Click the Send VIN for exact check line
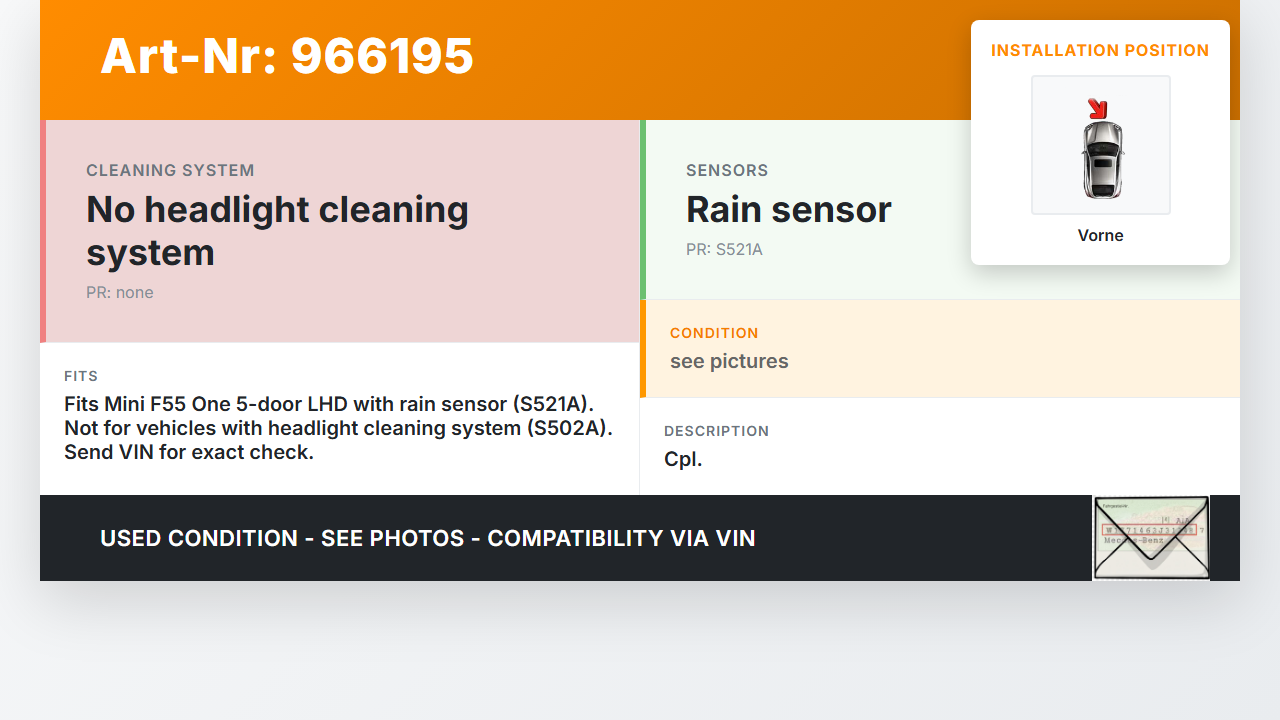1280x720 pixels. [189, 452]
